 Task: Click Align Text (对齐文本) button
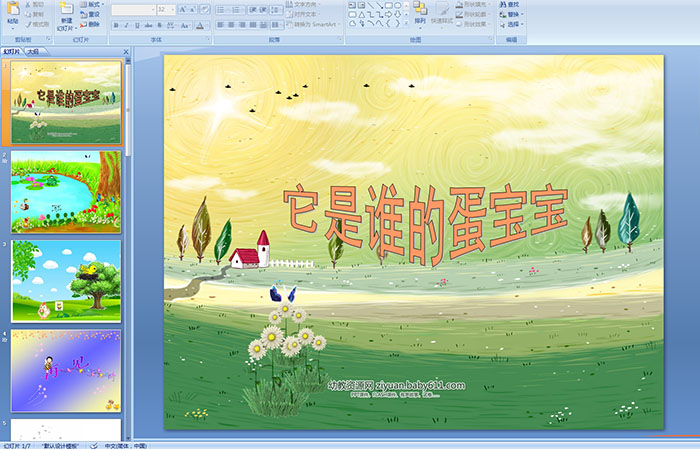point(303,14)
